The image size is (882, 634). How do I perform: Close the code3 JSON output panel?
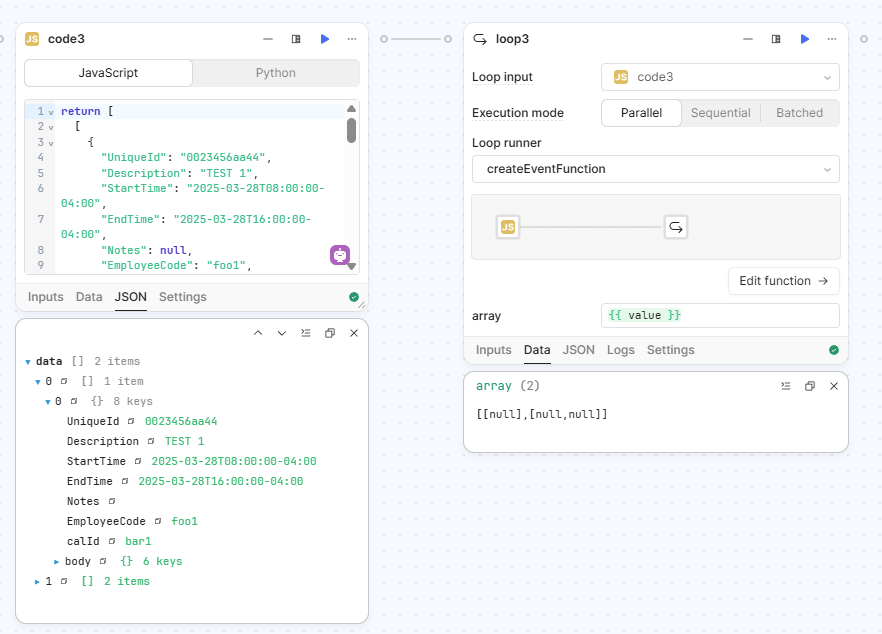click(354, 333)
